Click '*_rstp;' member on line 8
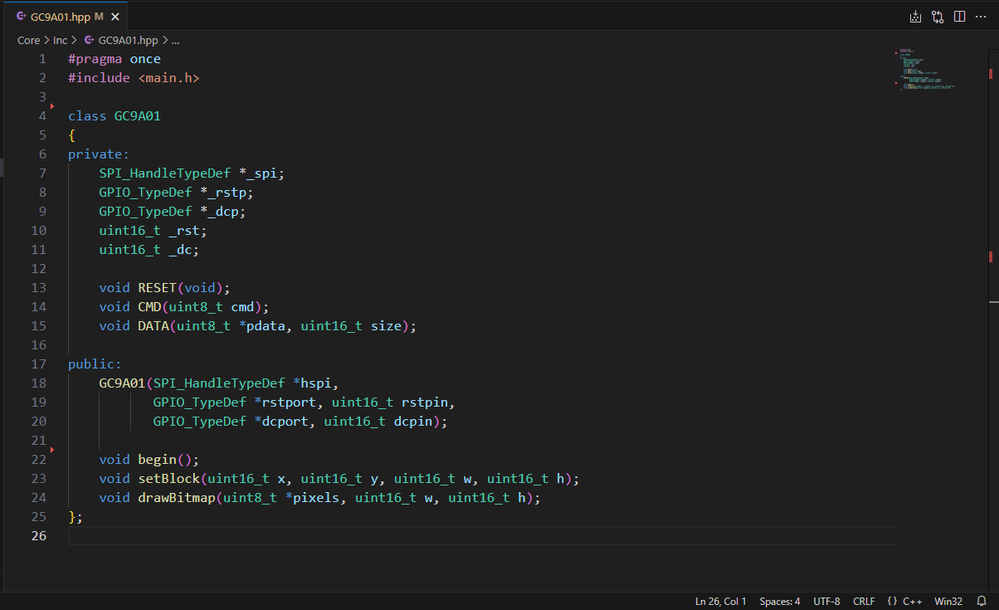This screenshot has height=610, width=999. 226,192
